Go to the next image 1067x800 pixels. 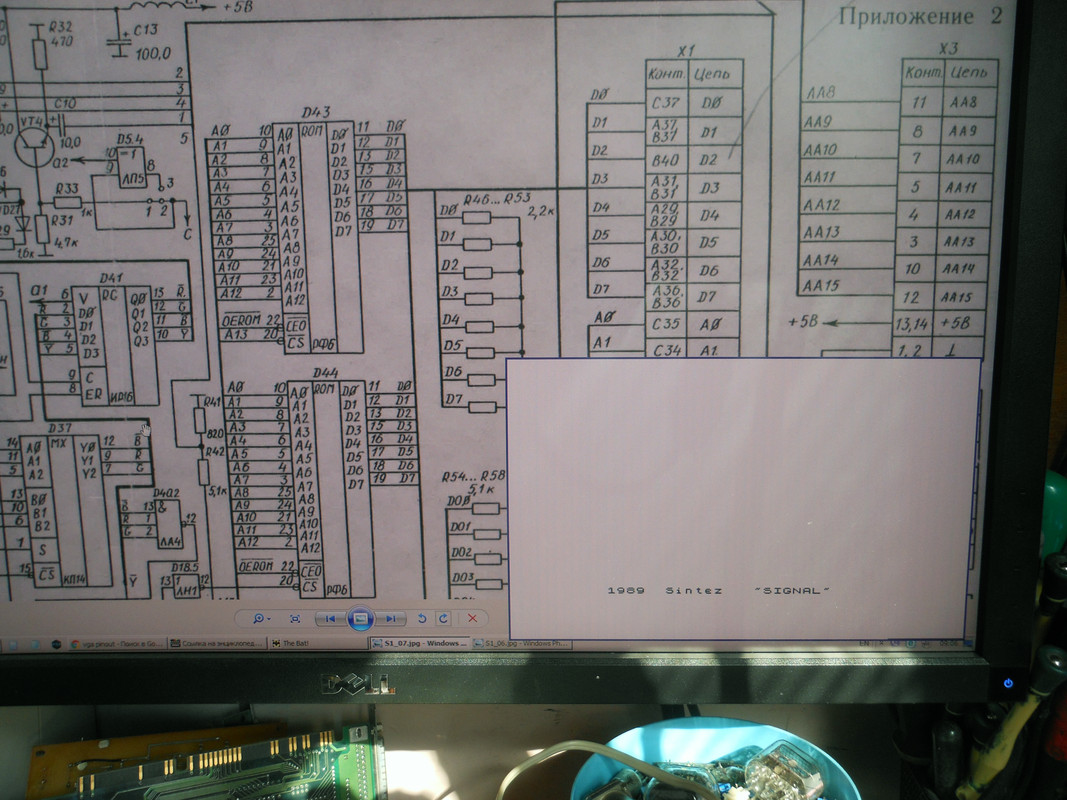391,618
